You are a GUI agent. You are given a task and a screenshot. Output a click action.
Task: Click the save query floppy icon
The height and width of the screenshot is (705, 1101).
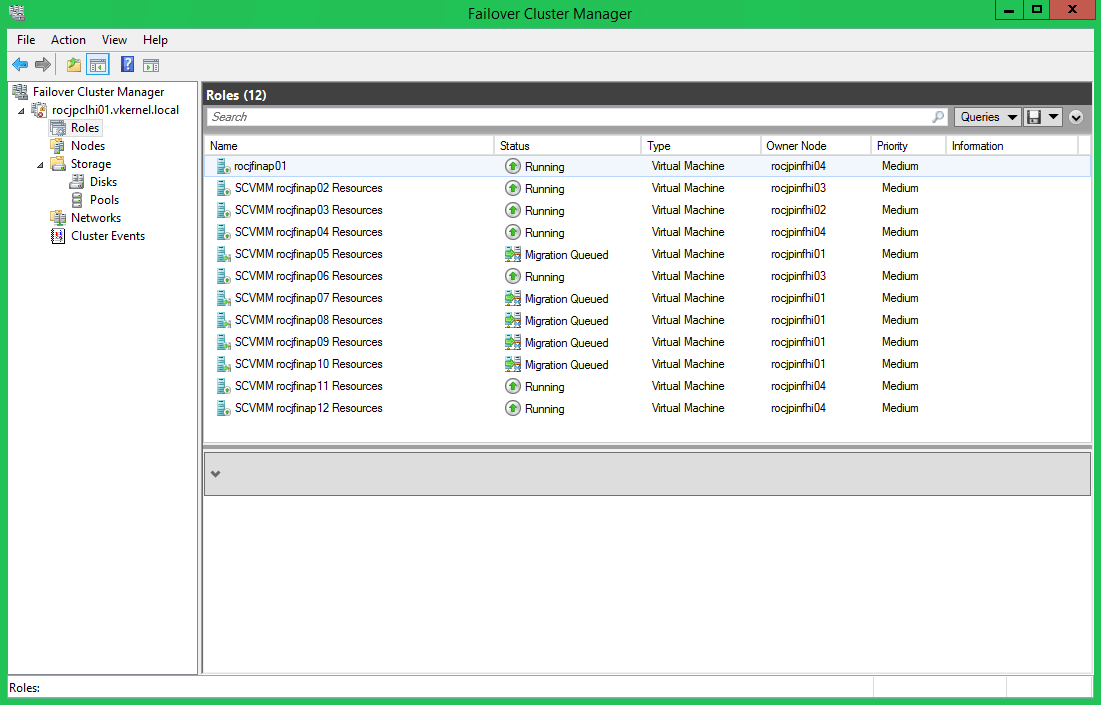pyautogui.click(x=1034, y=117)
